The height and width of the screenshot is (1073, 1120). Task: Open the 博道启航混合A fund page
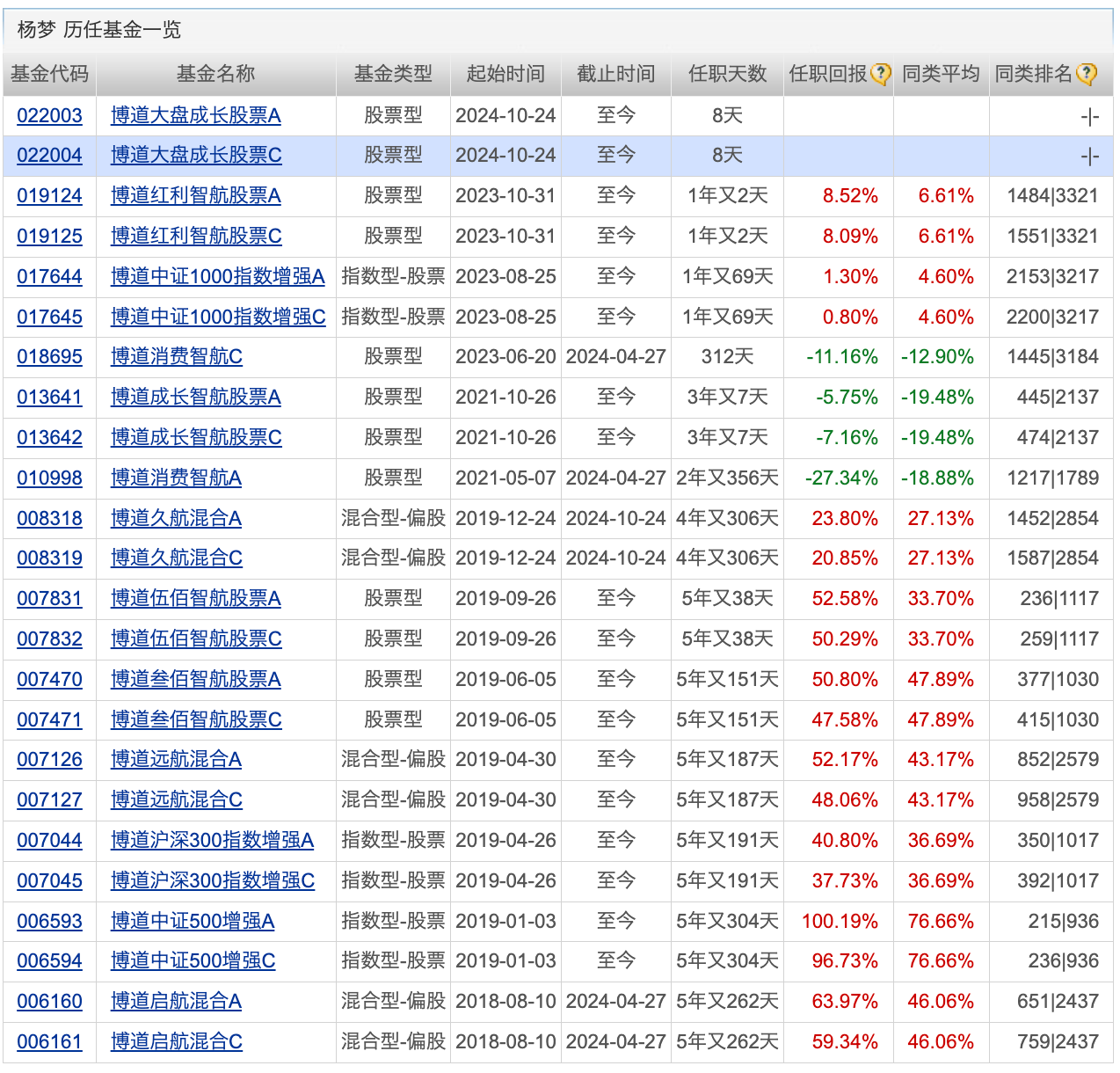(x=176, y=1002)
